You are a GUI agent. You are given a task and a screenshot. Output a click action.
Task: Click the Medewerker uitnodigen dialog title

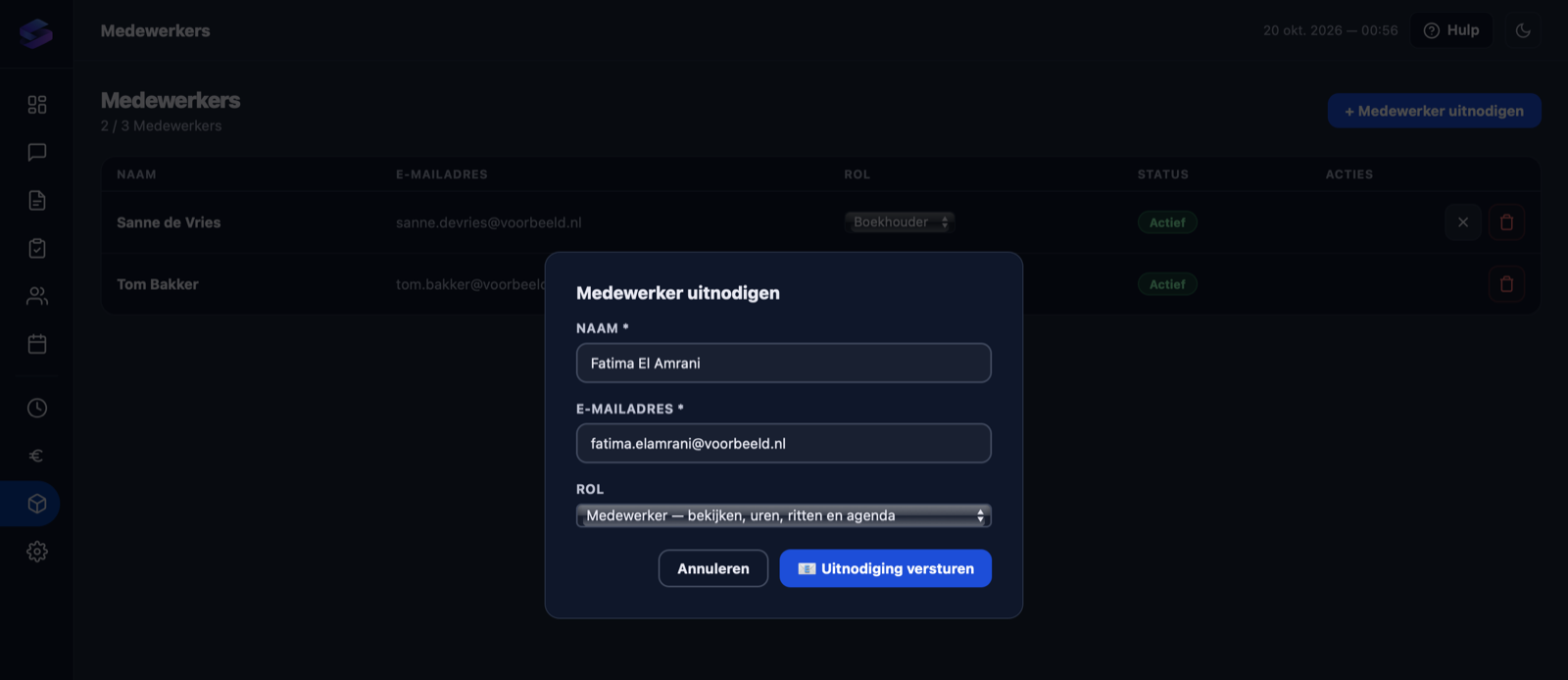pyautogui.click(x=678, y=293)
